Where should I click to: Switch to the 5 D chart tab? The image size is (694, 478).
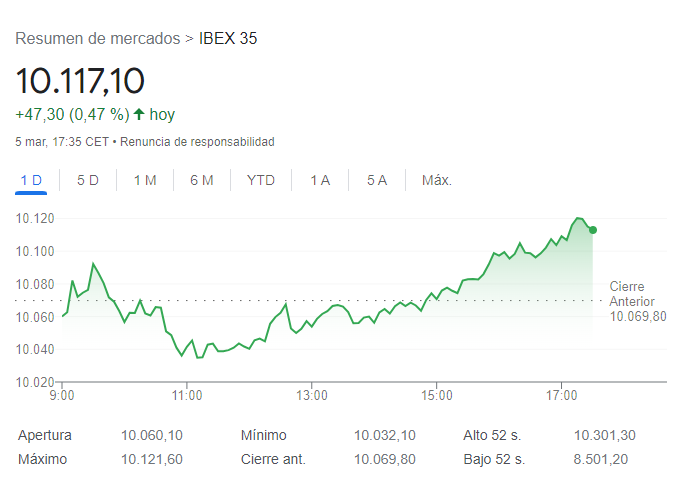[88, 180]
